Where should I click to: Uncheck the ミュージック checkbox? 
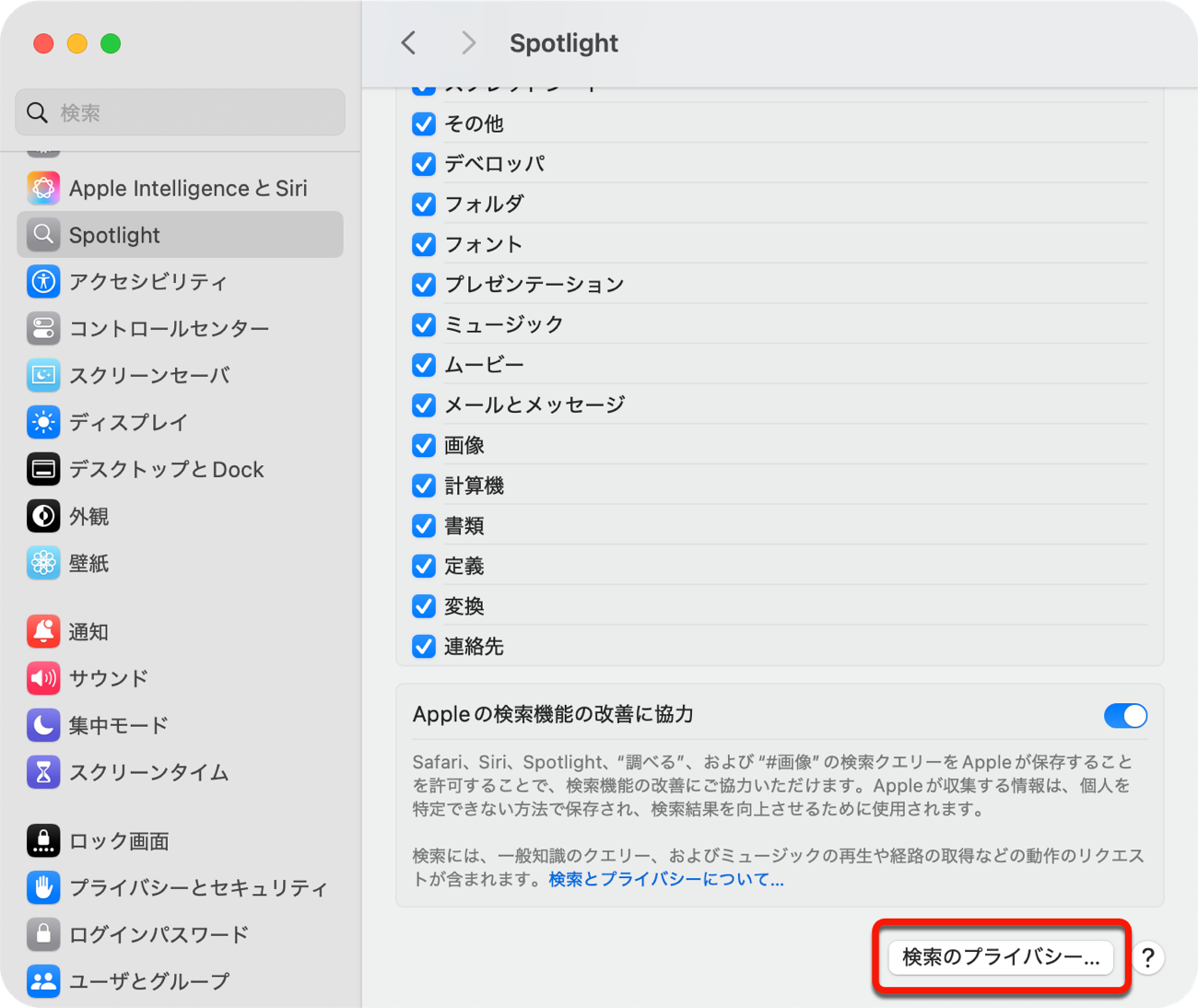pos(424,324)
